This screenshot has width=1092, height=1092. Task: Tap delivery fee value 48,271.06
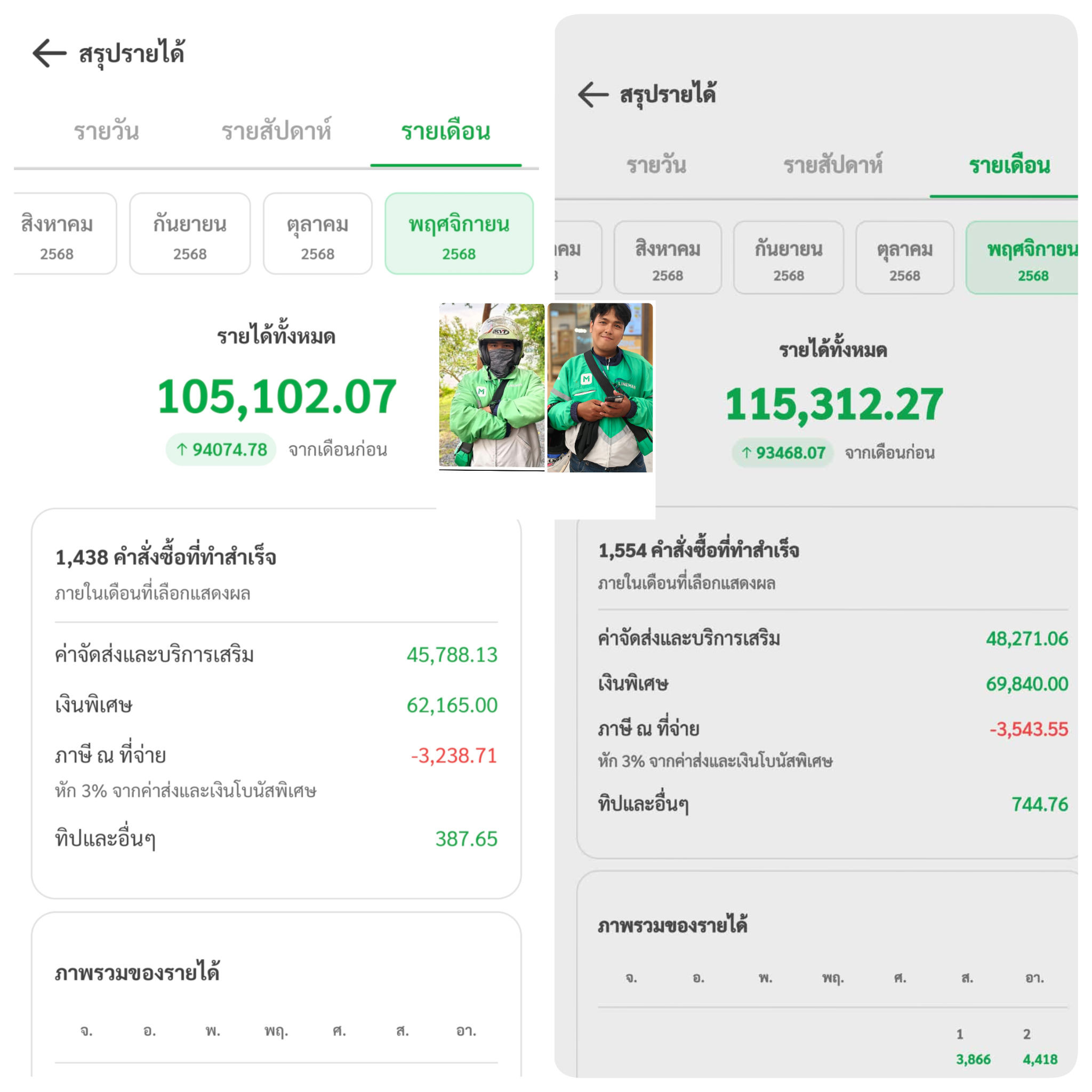[1027, 639]
